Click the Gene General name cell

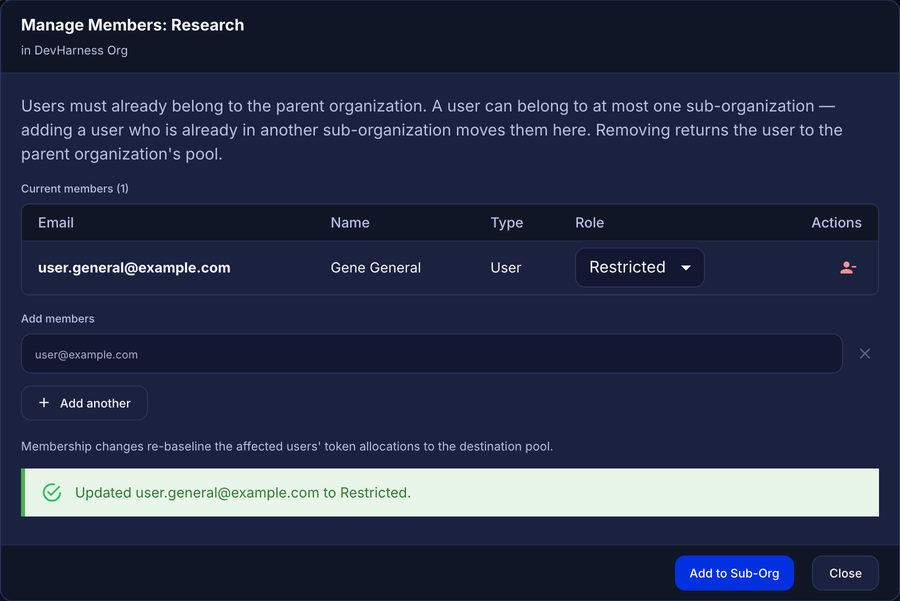click(375, 267)
